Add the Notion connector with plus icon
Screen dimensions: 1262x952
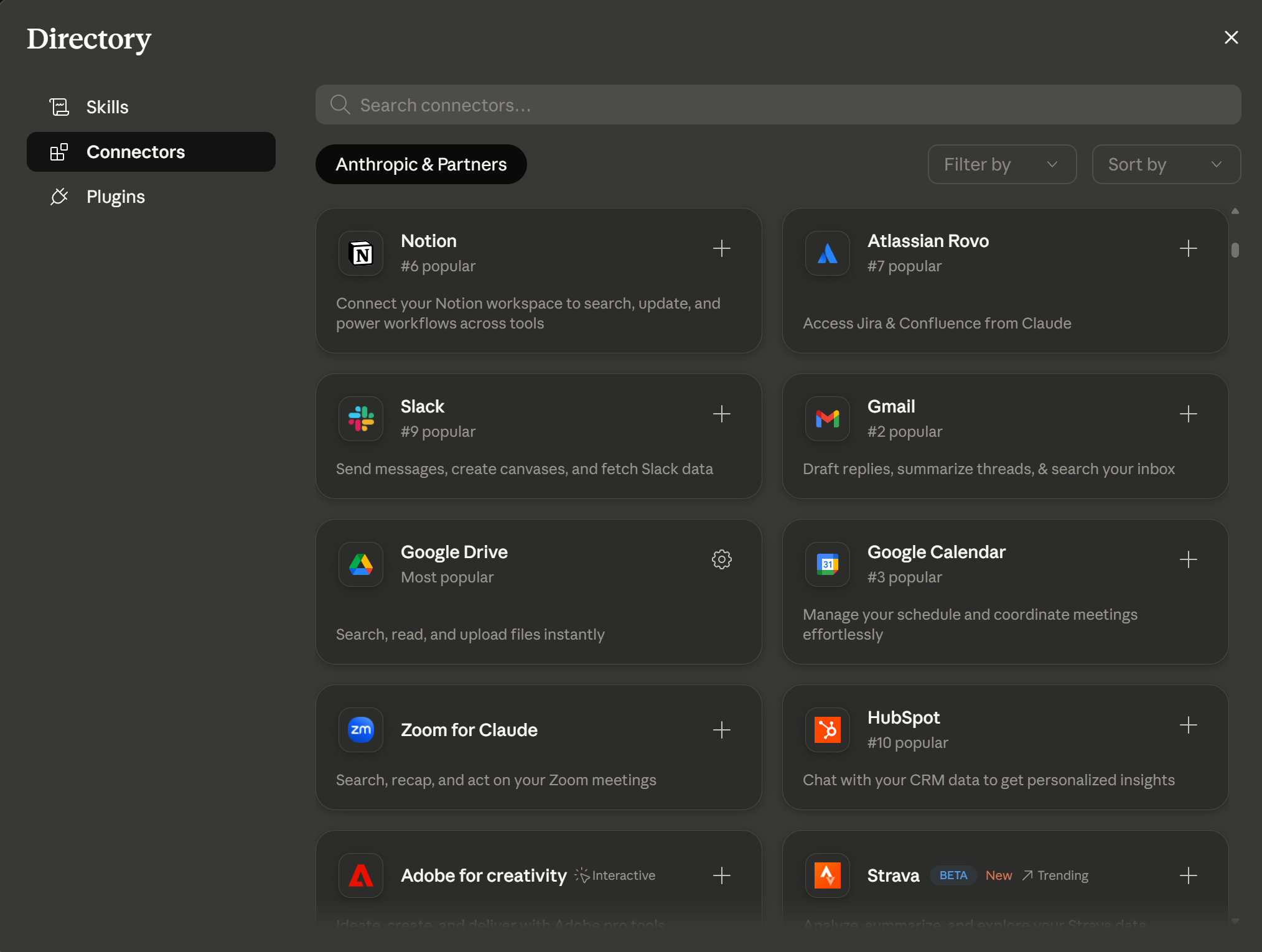click(x=721, y=248)
